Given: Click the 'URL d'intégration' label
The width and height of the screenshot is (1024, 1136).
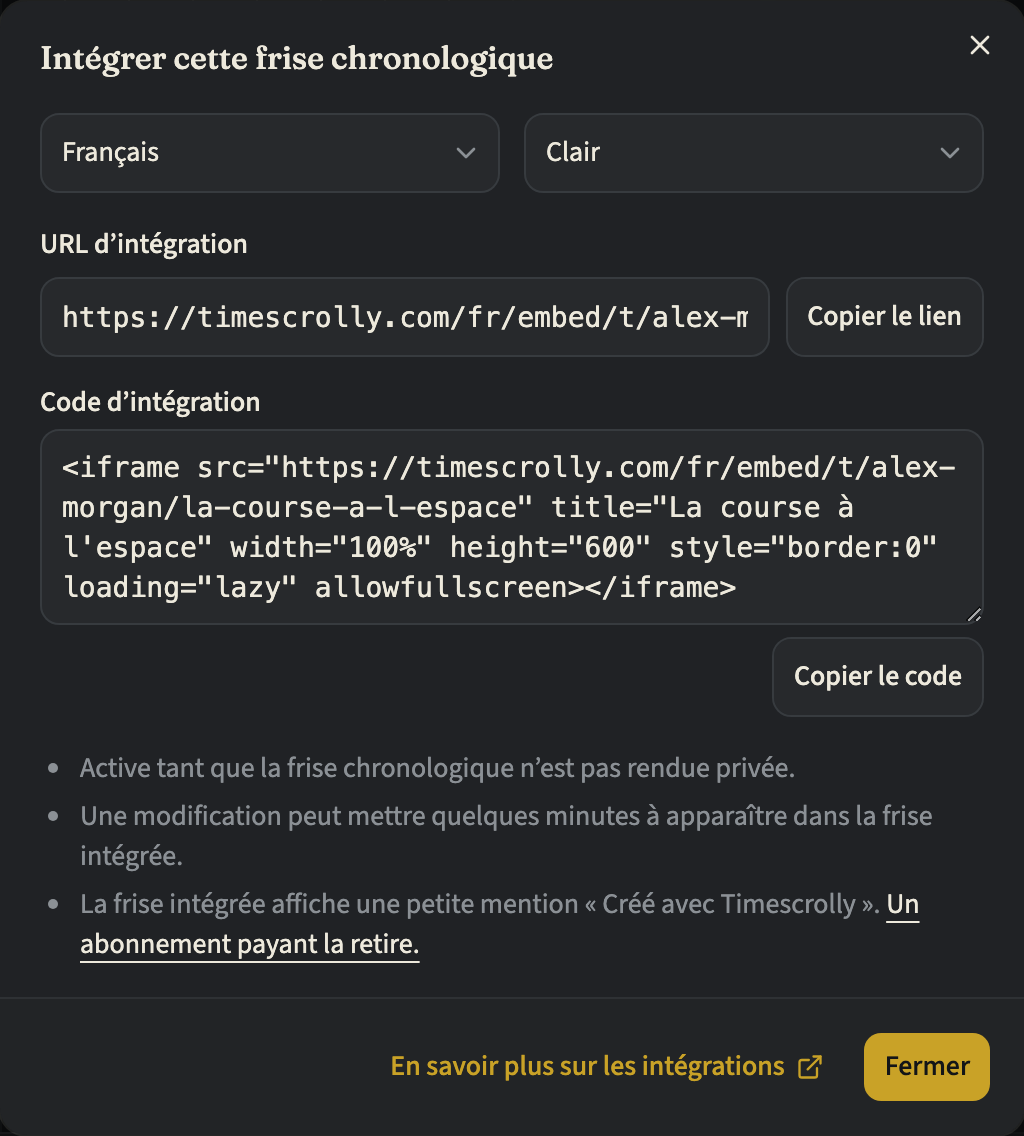Looking at the screenshot, I should click(143, 244).
